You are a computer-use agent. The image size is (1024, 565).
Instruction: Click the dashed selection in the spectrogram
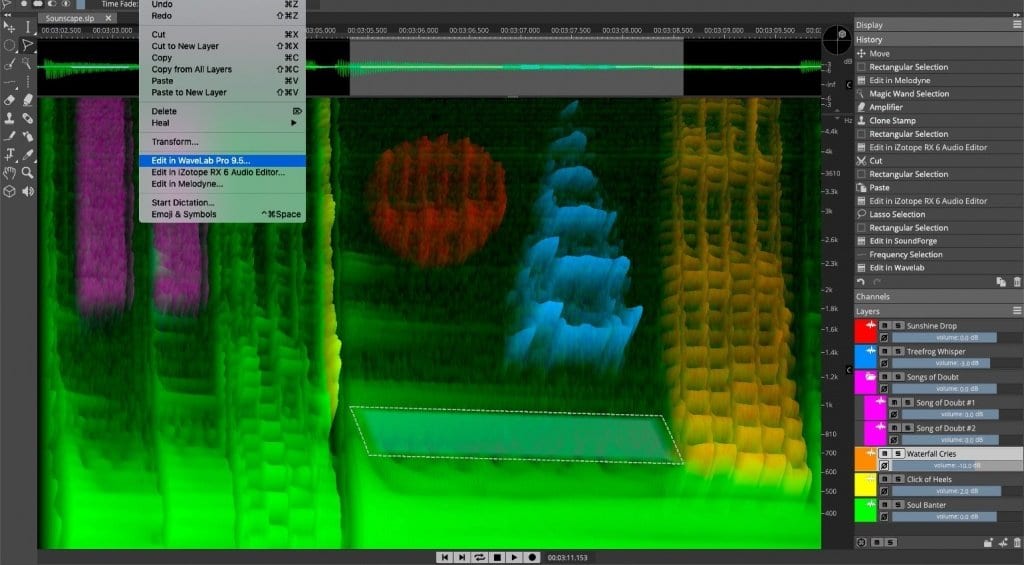[x=517, y=435]
